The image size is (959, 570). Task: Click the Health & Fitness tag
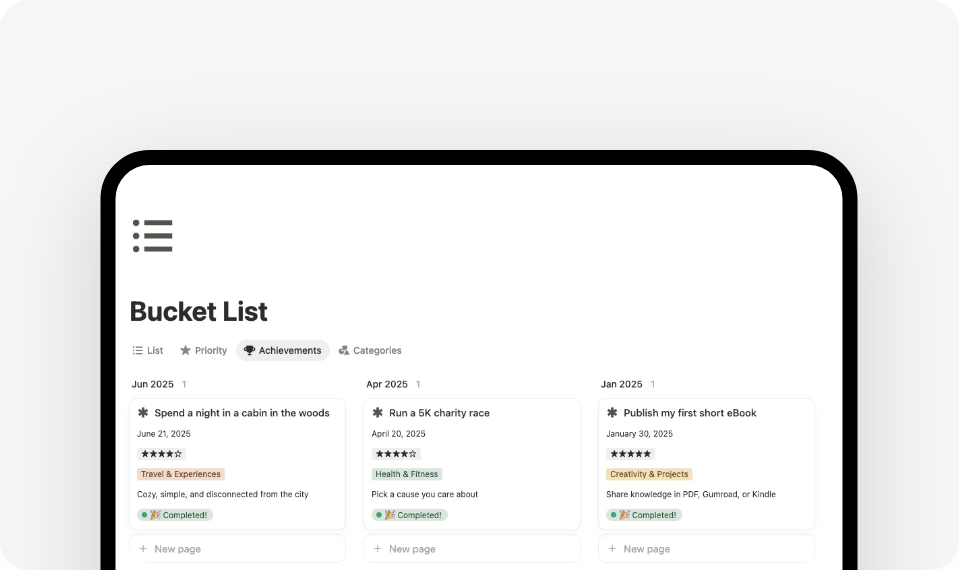coord(407,474)
